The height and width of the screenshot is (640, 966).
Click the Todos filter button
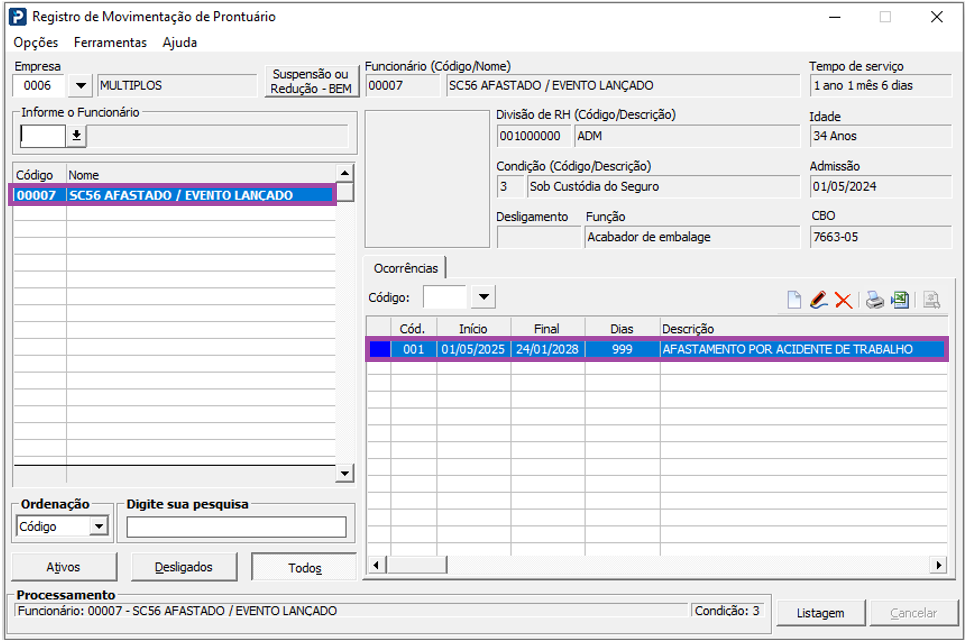click(304, 567)
